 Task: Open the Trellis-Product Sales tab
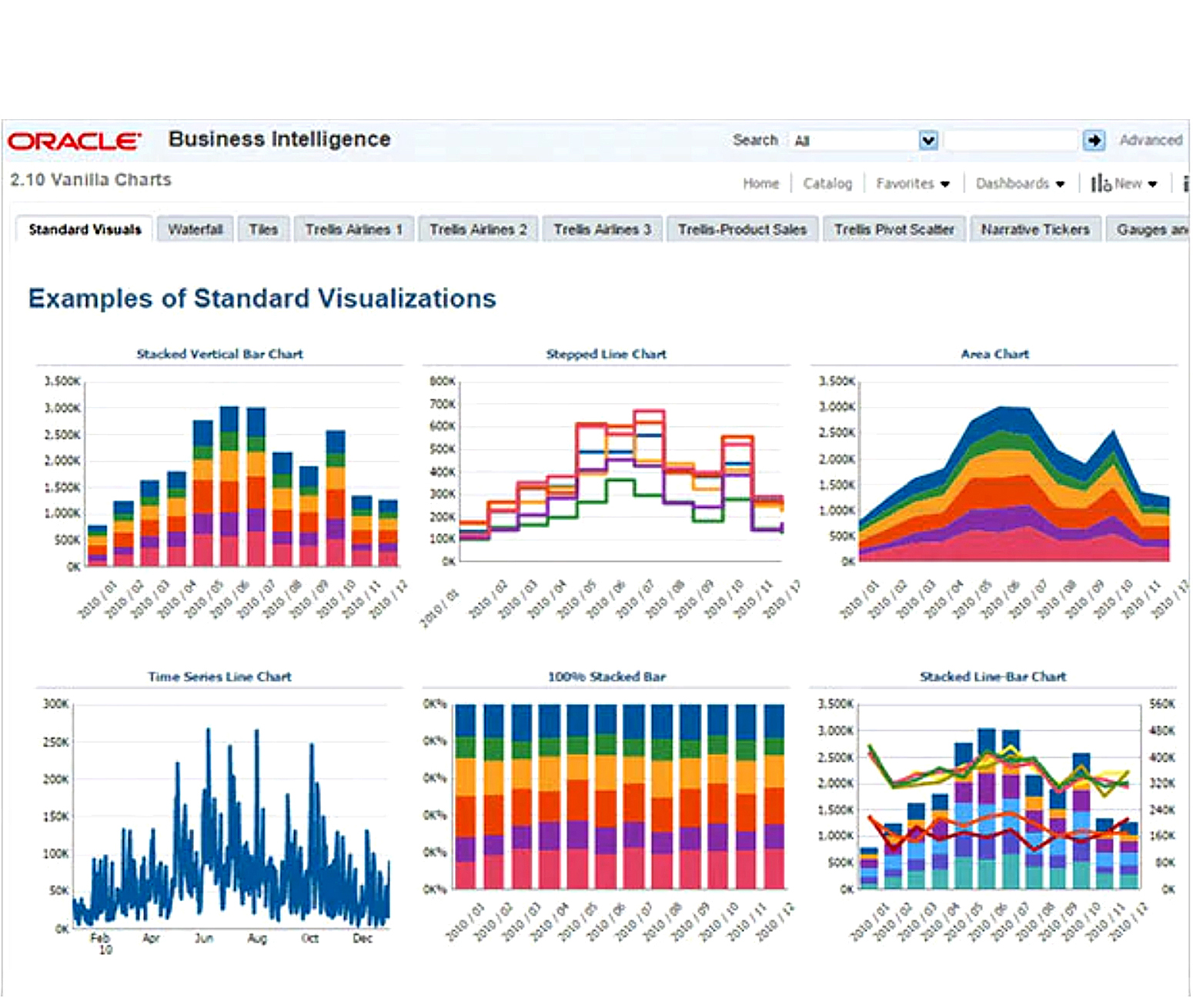742,229
